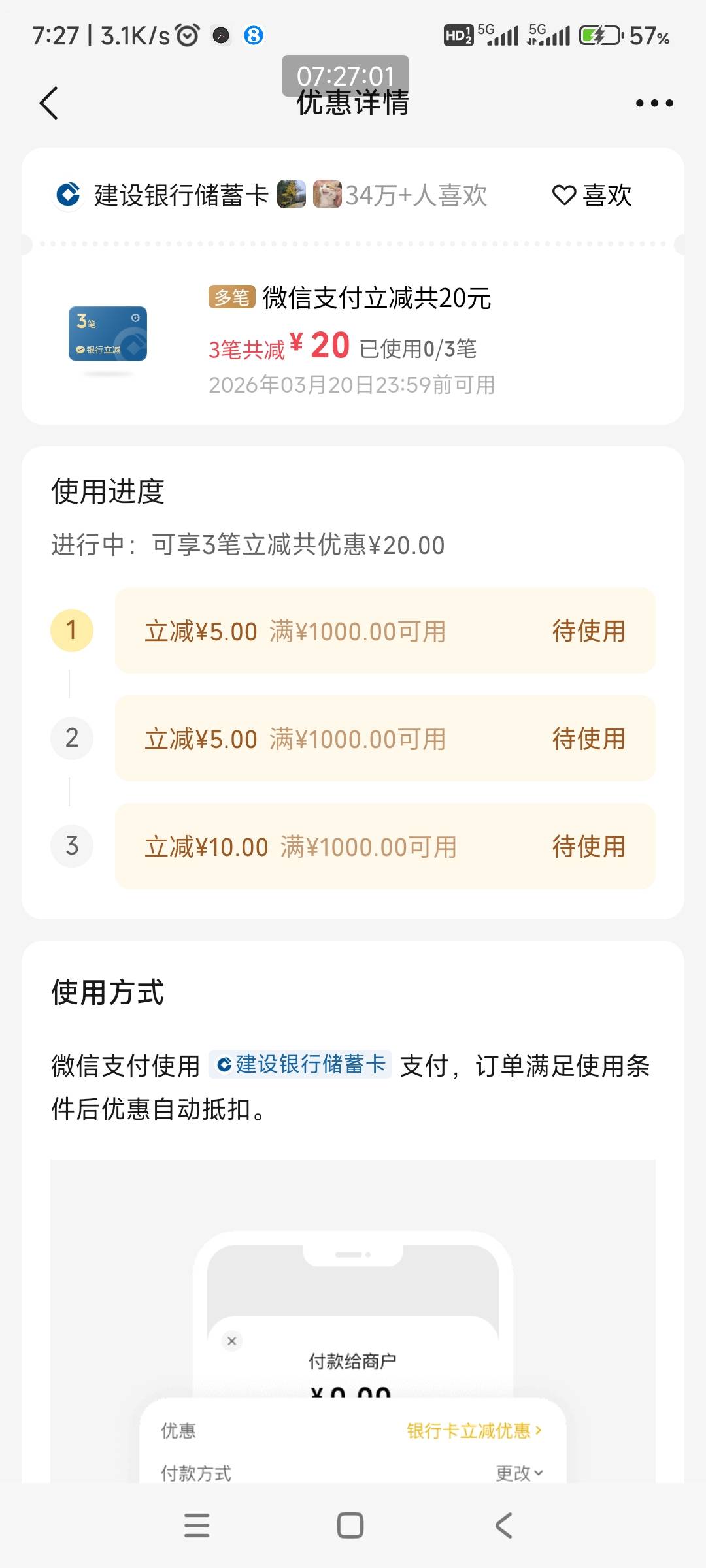Screen dimensions: 706x1568
Task: Tap the first user avatar beside 34万+
Action: (x=292, y=195)
